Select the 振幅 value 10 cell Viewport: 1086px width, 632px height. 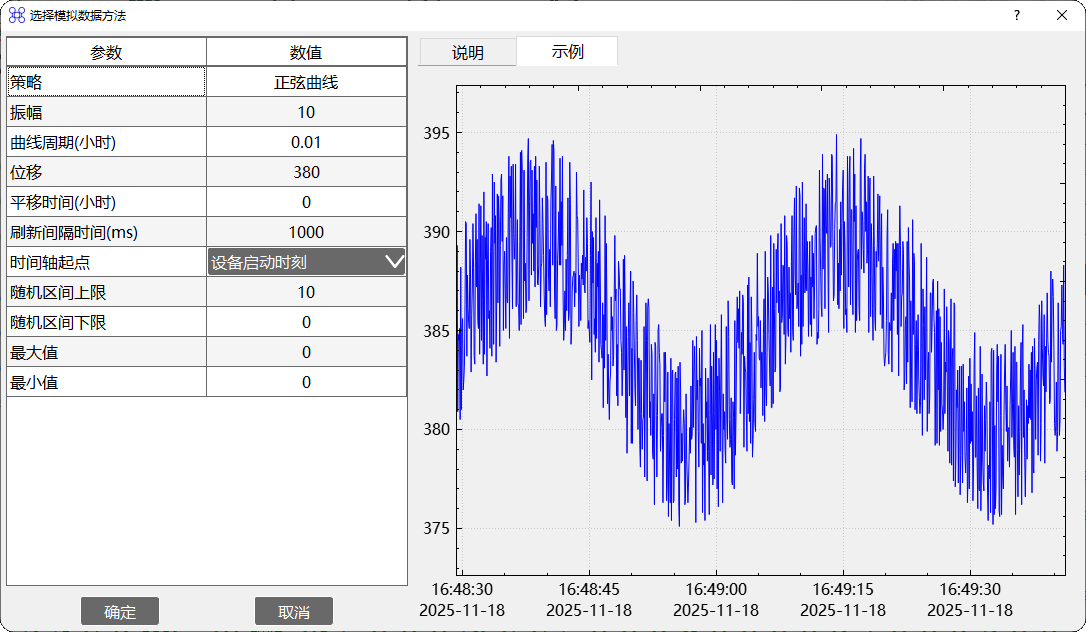306,112
